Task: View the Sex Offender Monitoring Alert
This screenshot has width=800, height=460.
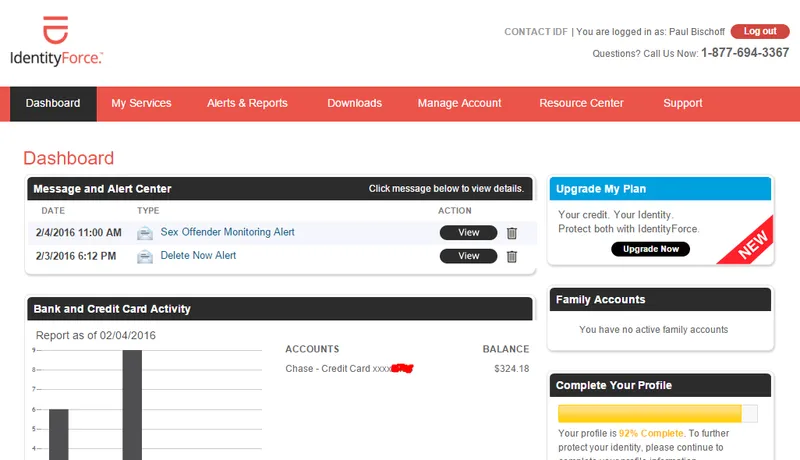Action: point(468,233)
